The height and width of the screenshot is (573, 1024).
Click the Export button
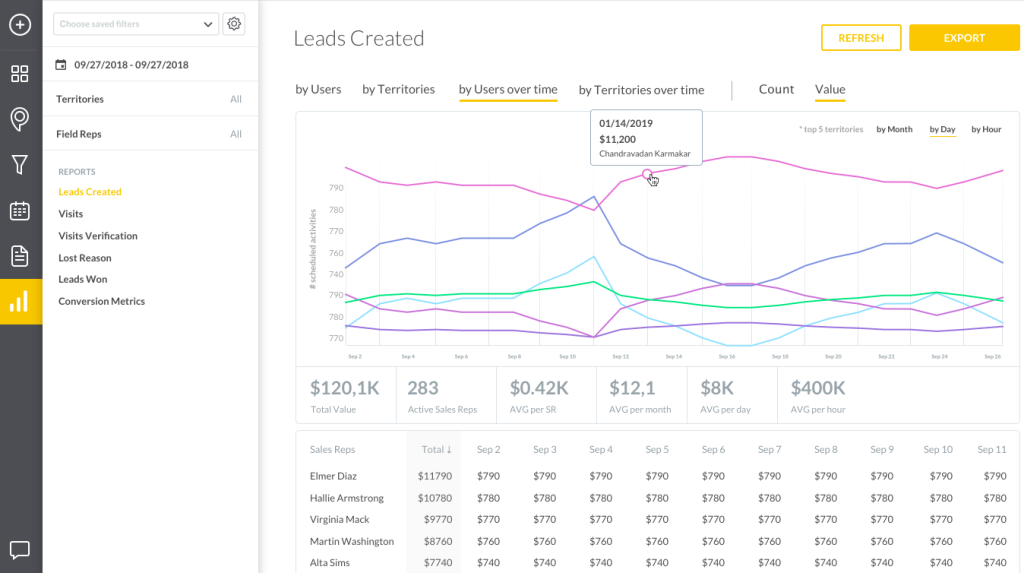pyautogui.click(x=964, y=38)
